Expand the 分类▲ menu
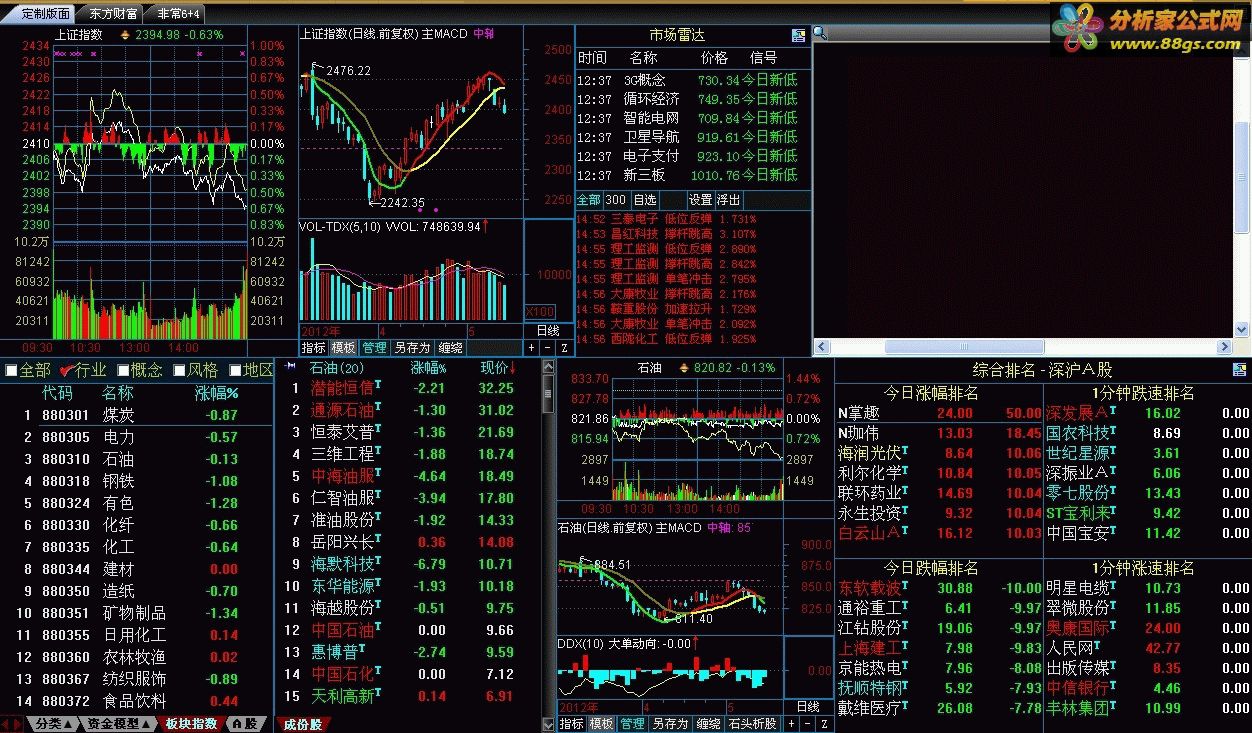Screen dimensions: 1252x733 (x=52, y=724)
